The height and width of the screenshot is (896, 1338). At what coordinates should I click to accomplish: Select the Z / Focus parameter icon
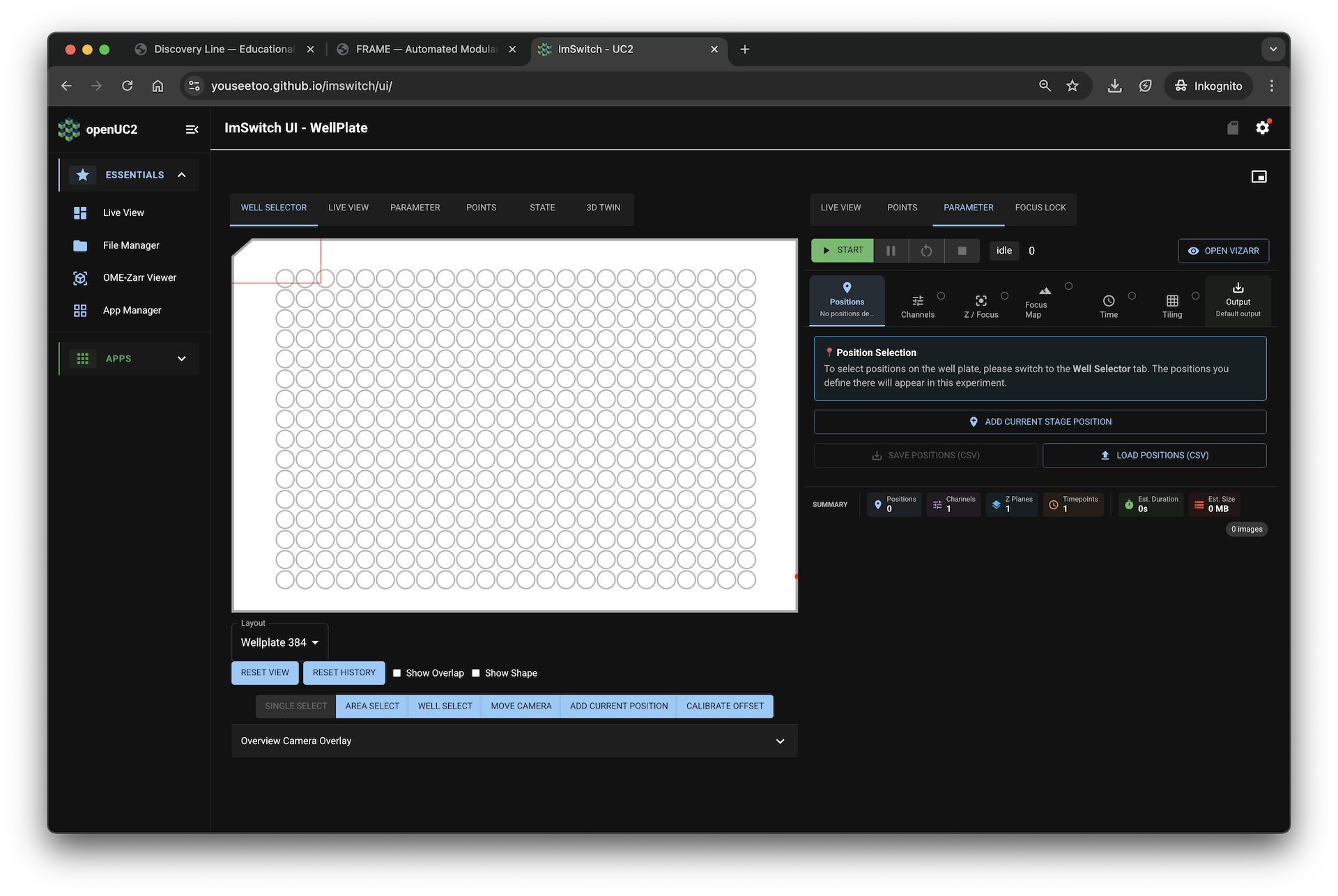(981, 301)
